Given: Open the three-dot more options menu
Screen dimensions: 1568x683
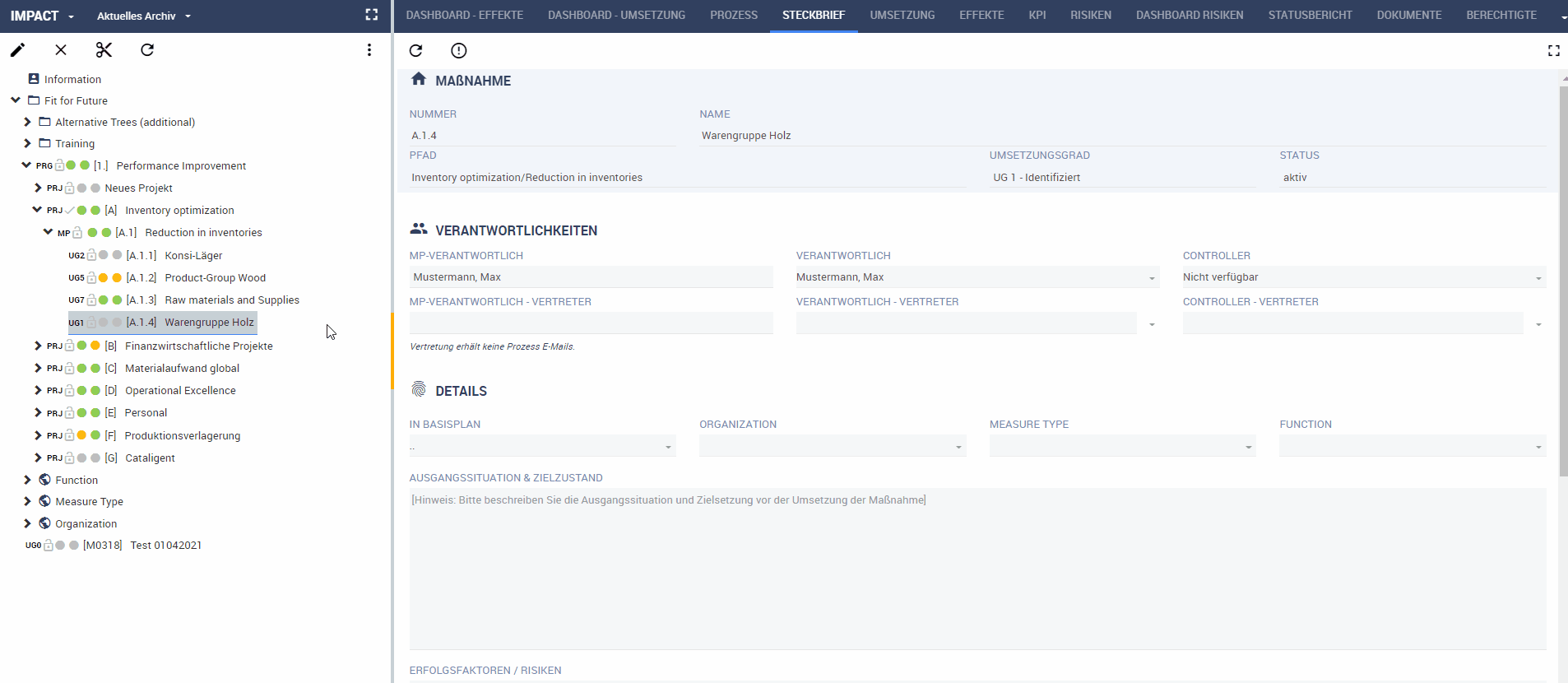Looking at the screenshot, I should [x=369, y=50].
